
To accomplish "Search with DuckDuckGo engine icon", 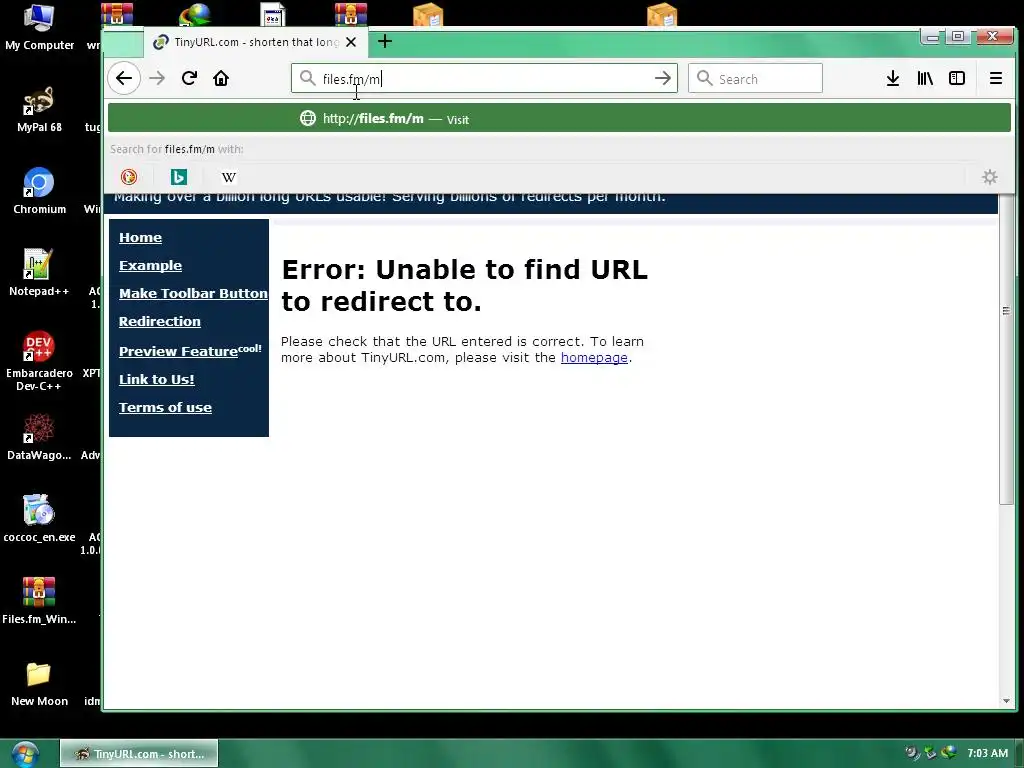I will tap(129, 177).
